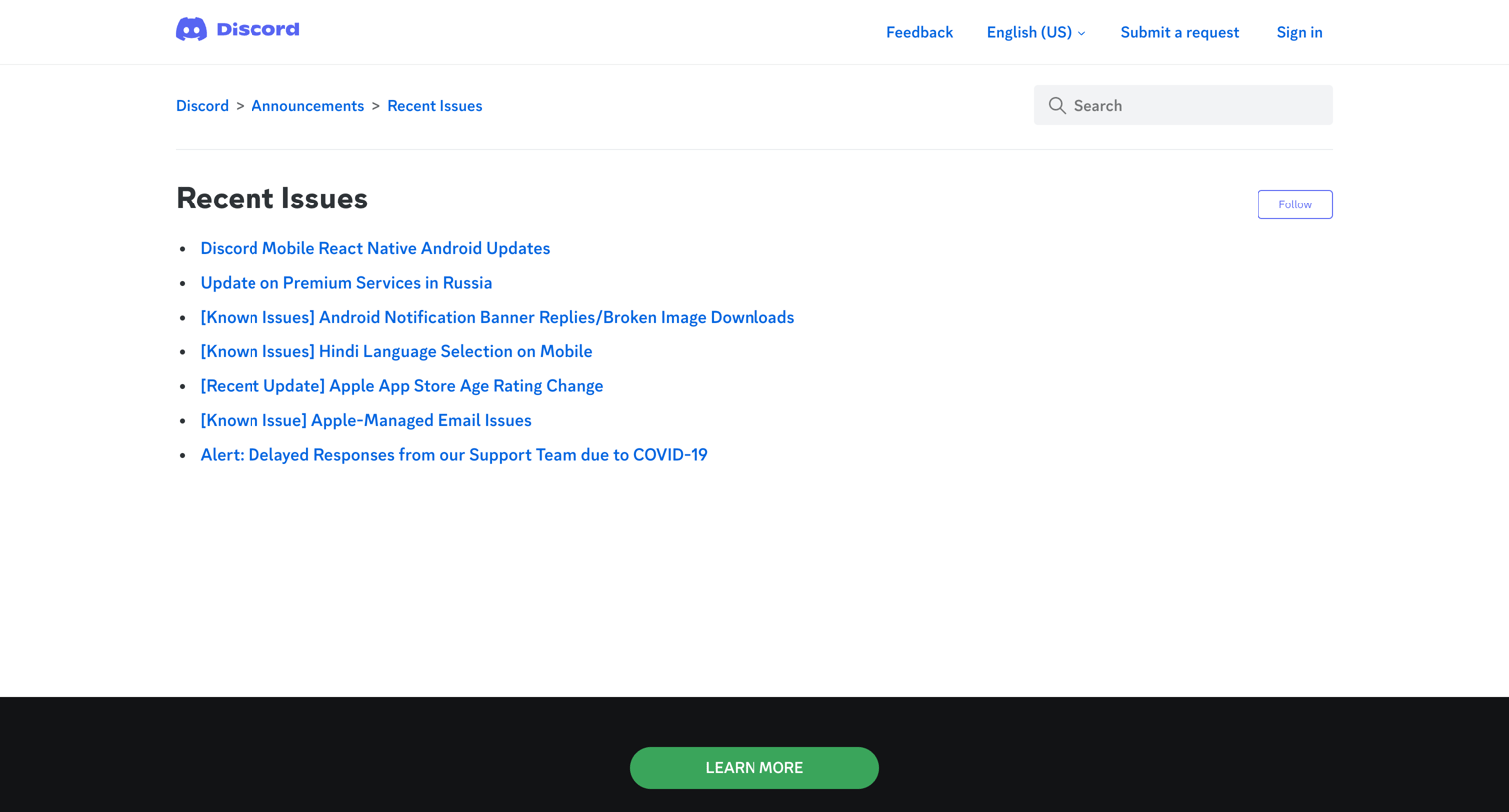Viewport: 1509px width, 812px height.
Task: Open Submit a request
Action: [x=1179, y=32]
